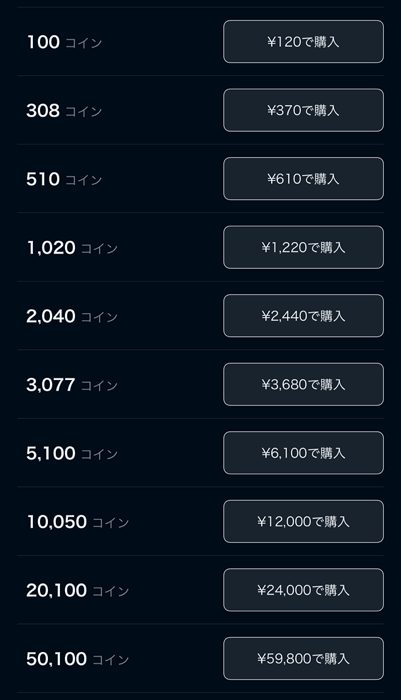401x700 pixels.
Task: Tap the 1,020 コイン amount label
Action: click(x=72, y=248)
